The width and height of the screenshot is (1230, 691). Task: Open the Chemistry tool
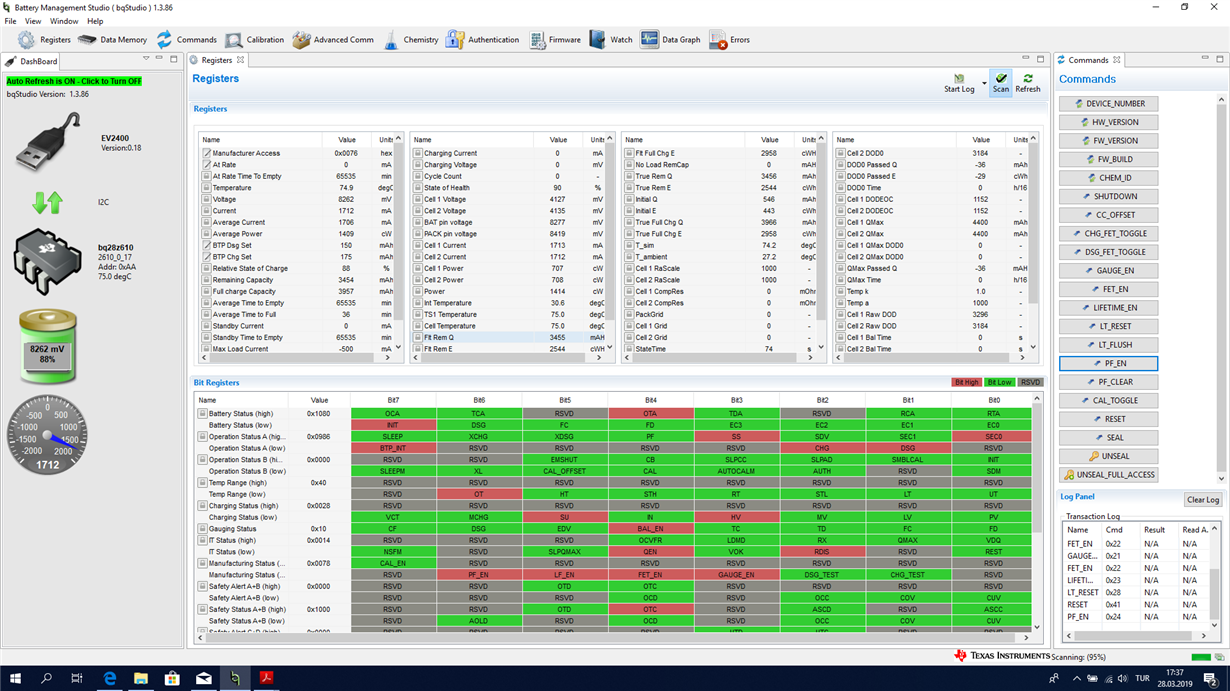(410, 40)
